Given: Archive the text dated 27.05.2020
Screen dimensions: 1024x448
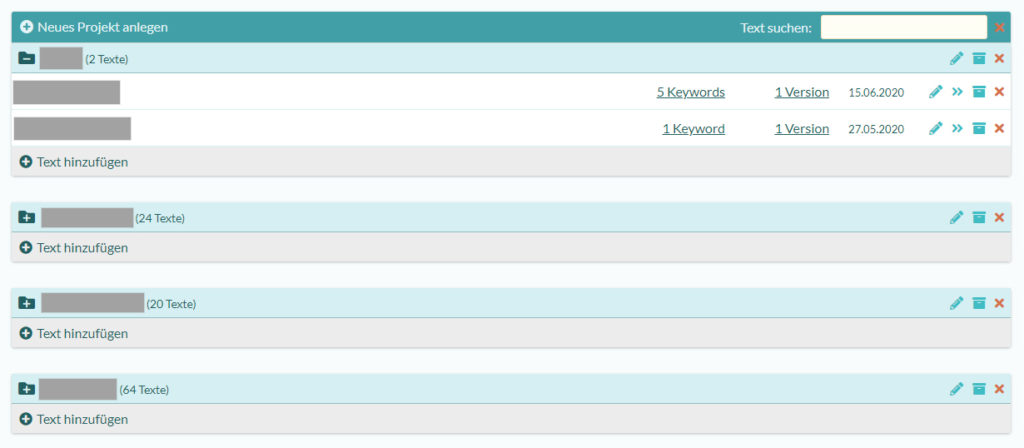Looking at the screenshot, I should pyautogui.click(x=979, y=128).
